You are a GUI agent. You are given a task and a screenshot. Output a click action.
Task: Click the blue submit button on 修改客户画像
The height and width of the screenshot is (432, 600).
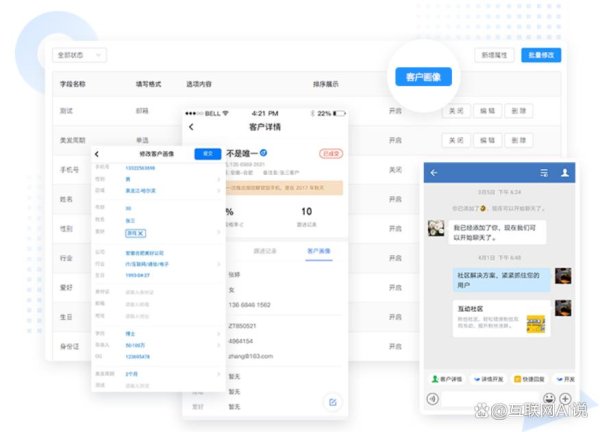208,153
